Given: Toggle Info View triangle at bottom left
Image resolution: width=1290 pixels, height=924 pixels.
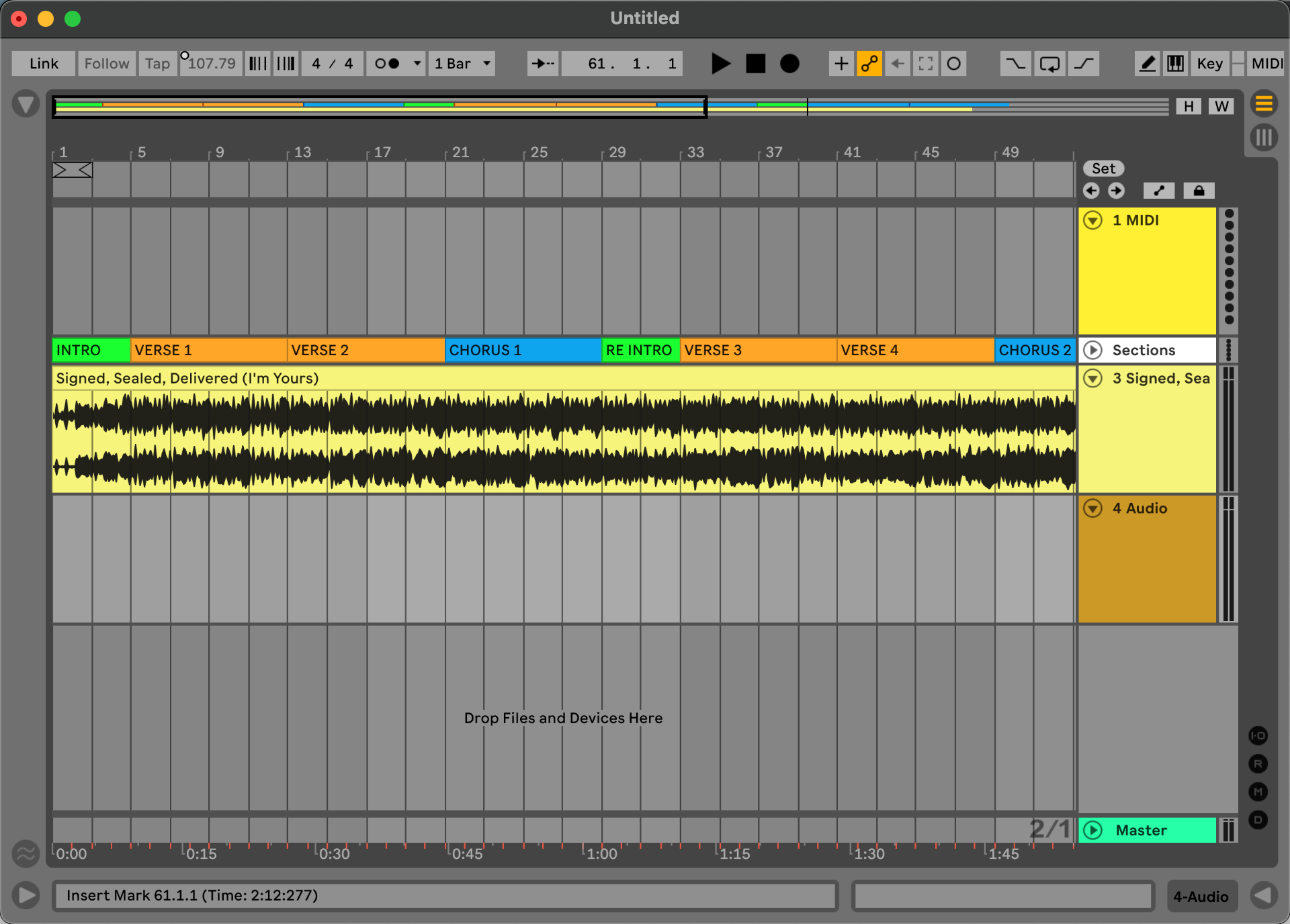Looking at the screenshot, I should [26, 896].
